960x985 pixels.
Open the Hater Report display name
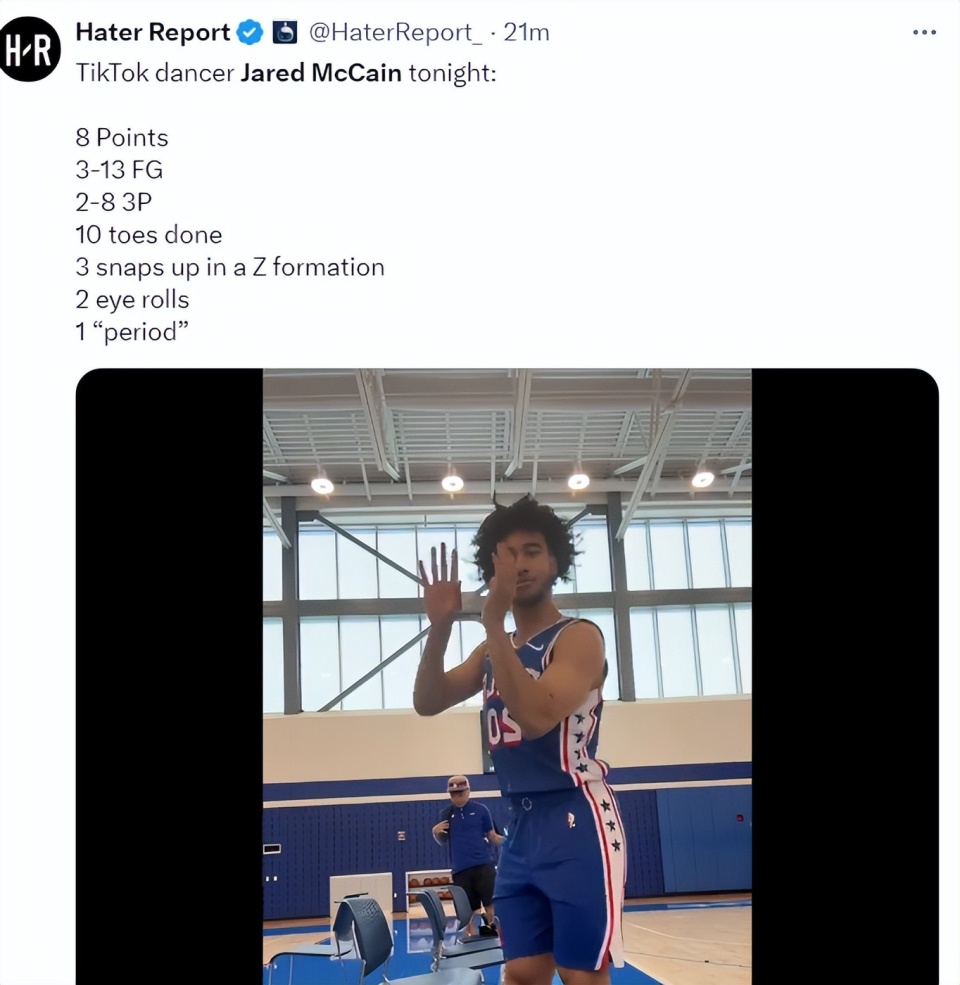pyautogui.click(x=153, y=33)
